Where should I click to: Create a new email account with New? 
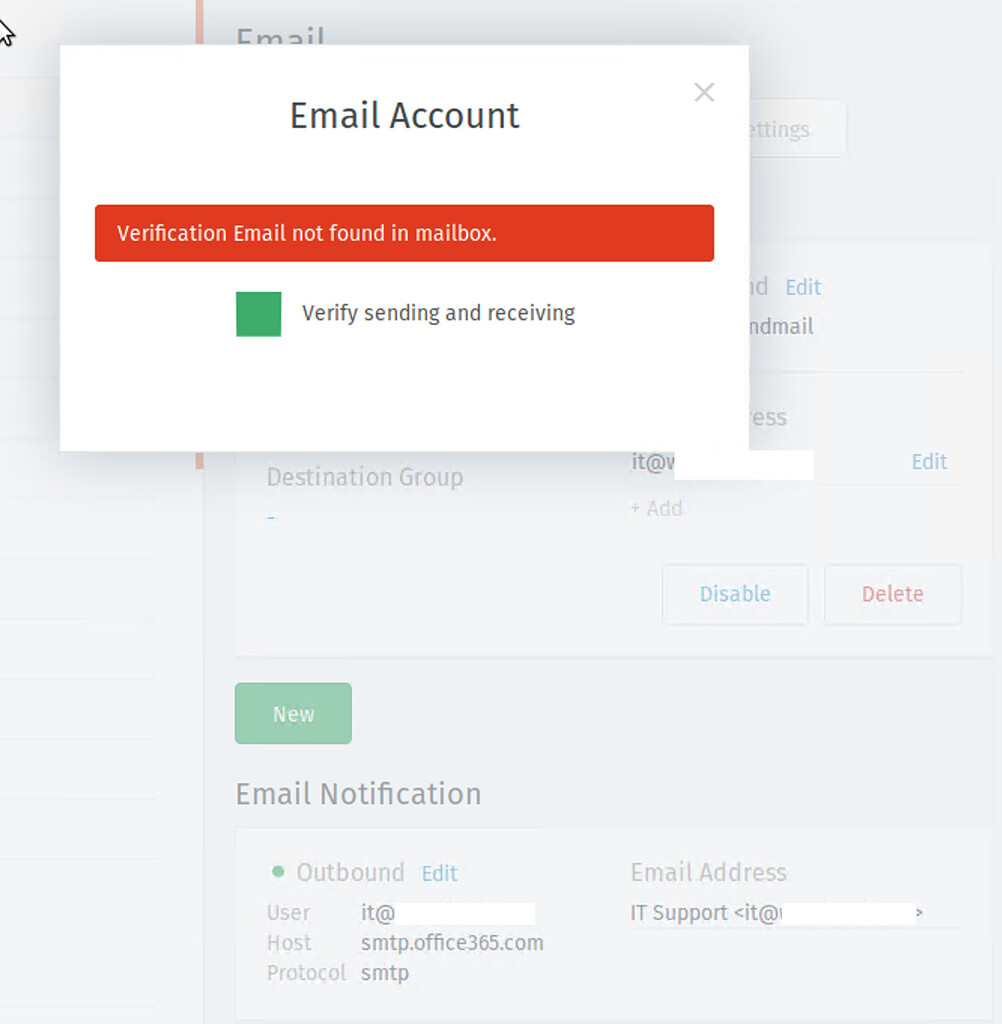(293, 714)
